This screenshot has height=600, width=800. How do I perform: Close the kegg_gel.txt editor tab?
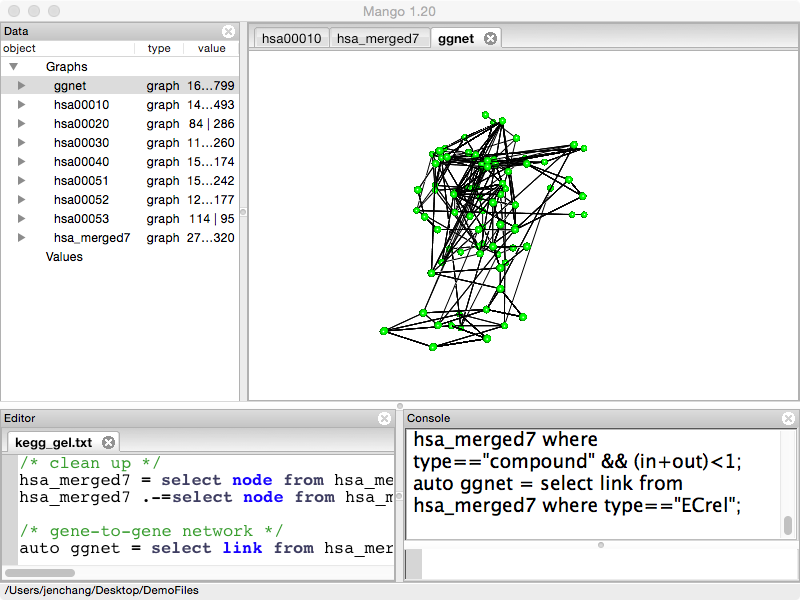coord(109,442)
